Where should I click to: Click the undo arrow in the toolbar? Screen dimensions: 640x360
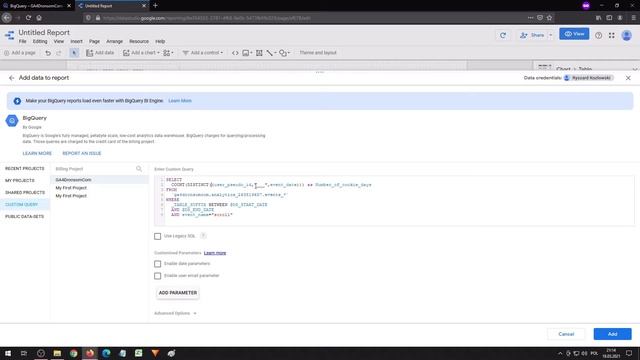48,53
